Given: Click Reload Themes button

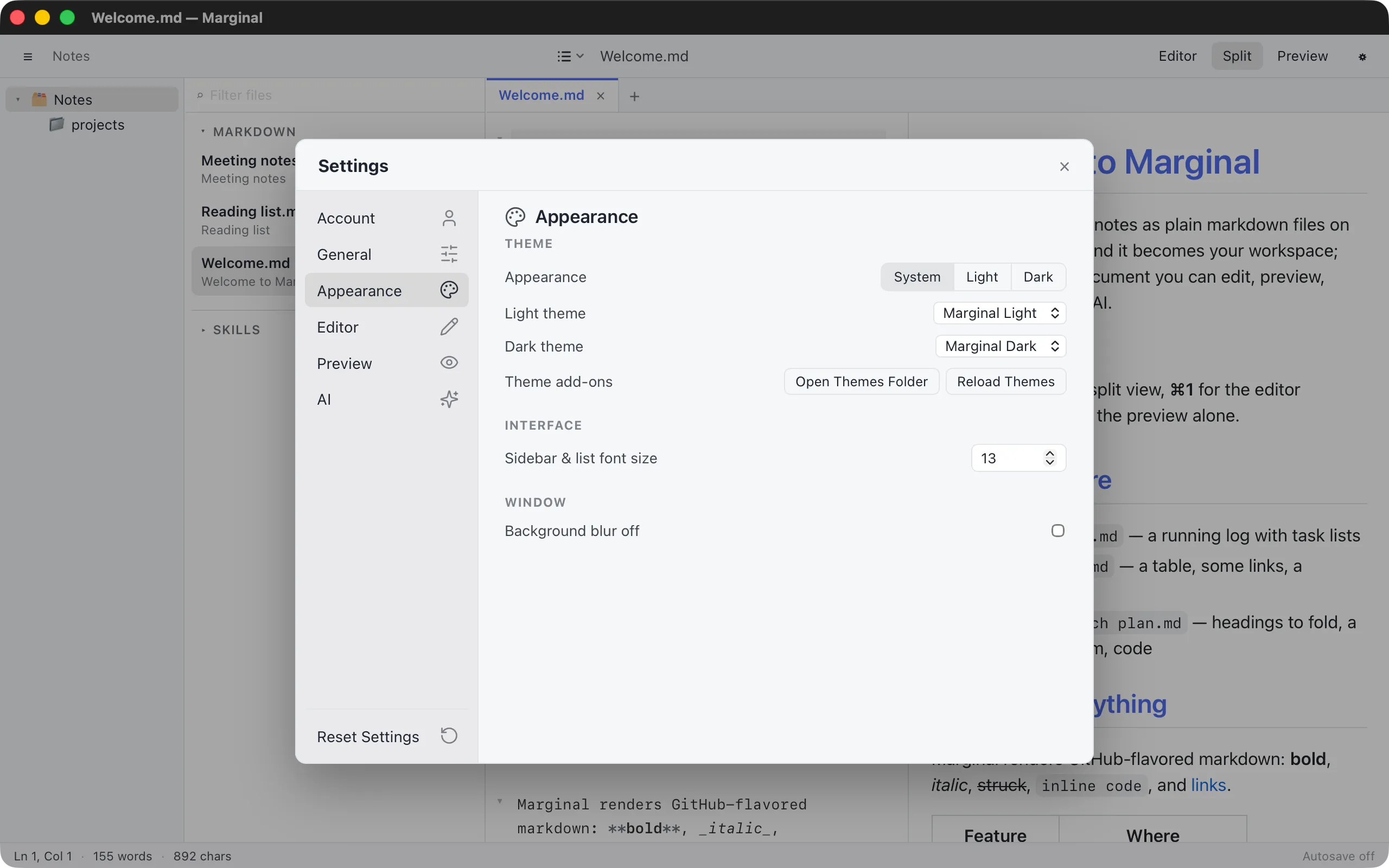Looking at the screenshot, I should click(x=1005, y=382).
